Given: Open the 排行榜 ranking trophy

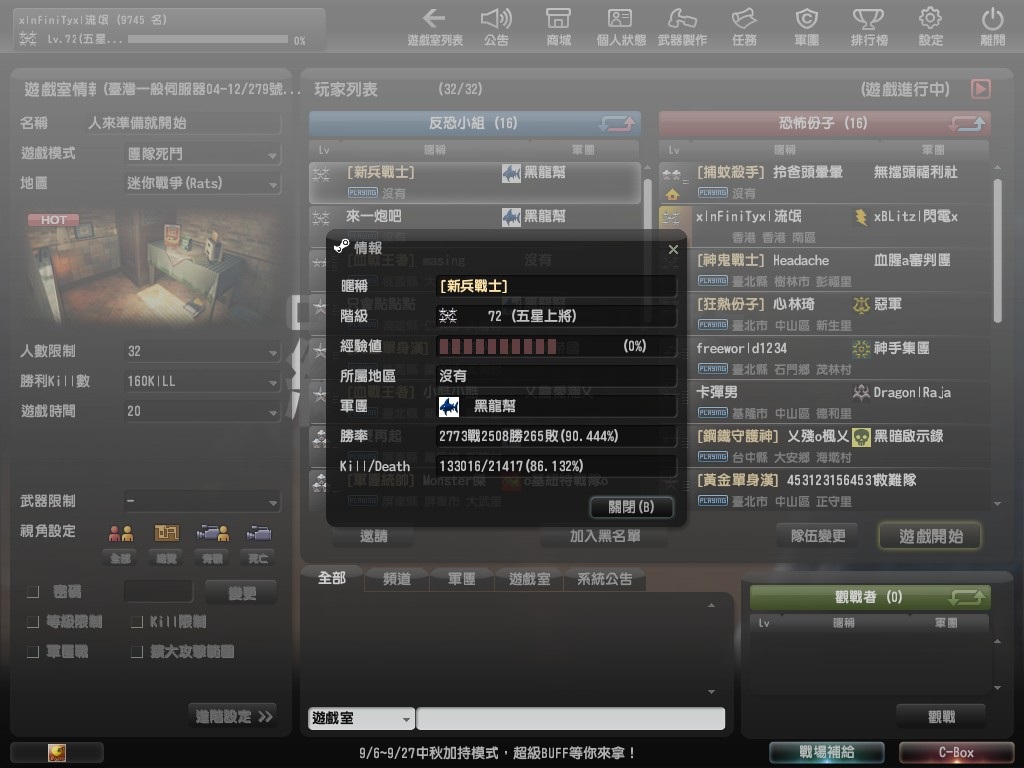Looking at the screenshot, I should coord(869,27).
